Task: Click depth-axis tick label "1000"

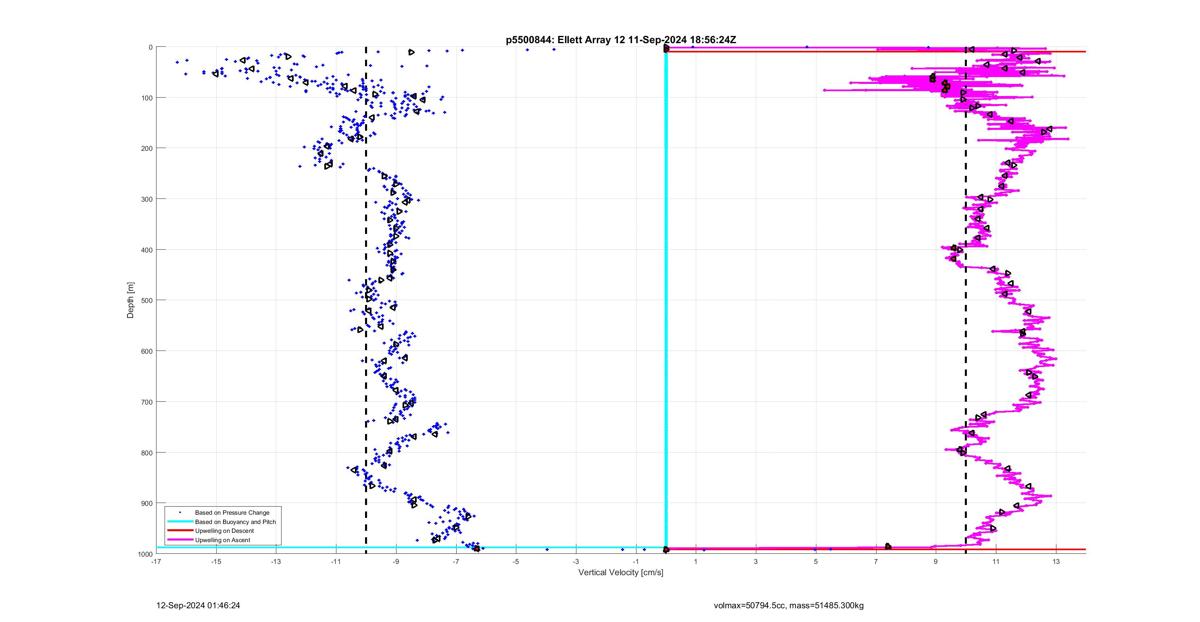Action: [144, 553]
